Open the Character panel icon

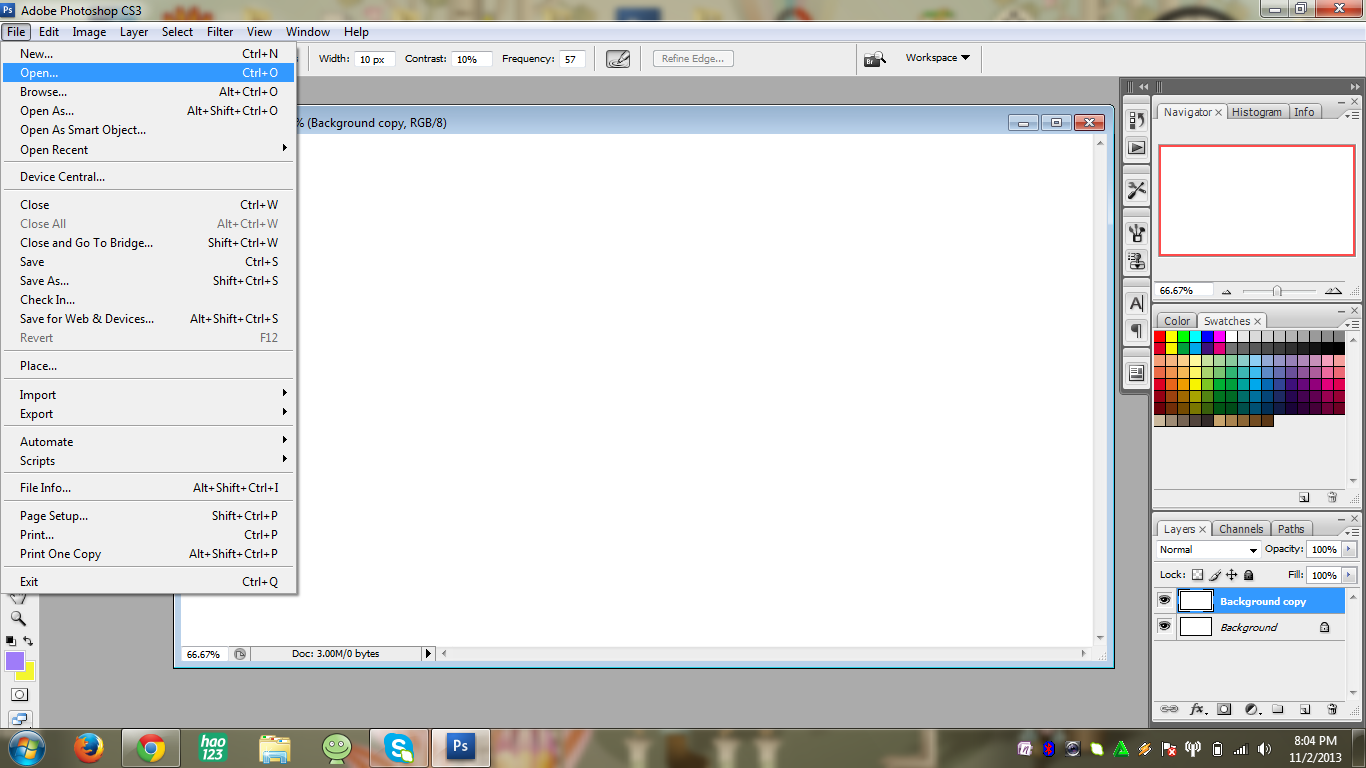[x=1137, y=303]
